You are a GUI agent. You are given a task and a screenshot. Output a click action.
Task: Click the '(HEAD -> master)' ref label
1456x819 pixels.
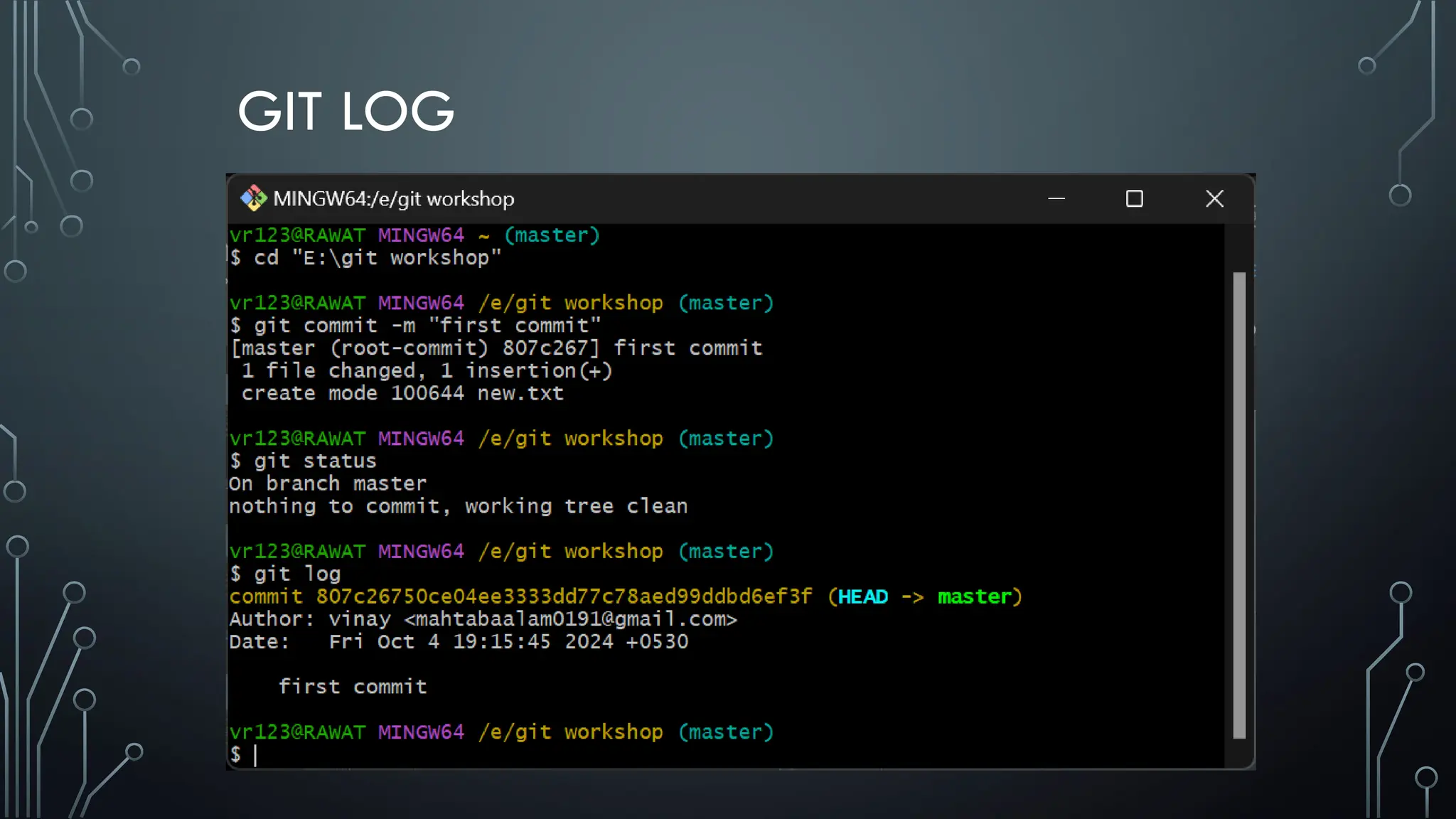[925, 596]
